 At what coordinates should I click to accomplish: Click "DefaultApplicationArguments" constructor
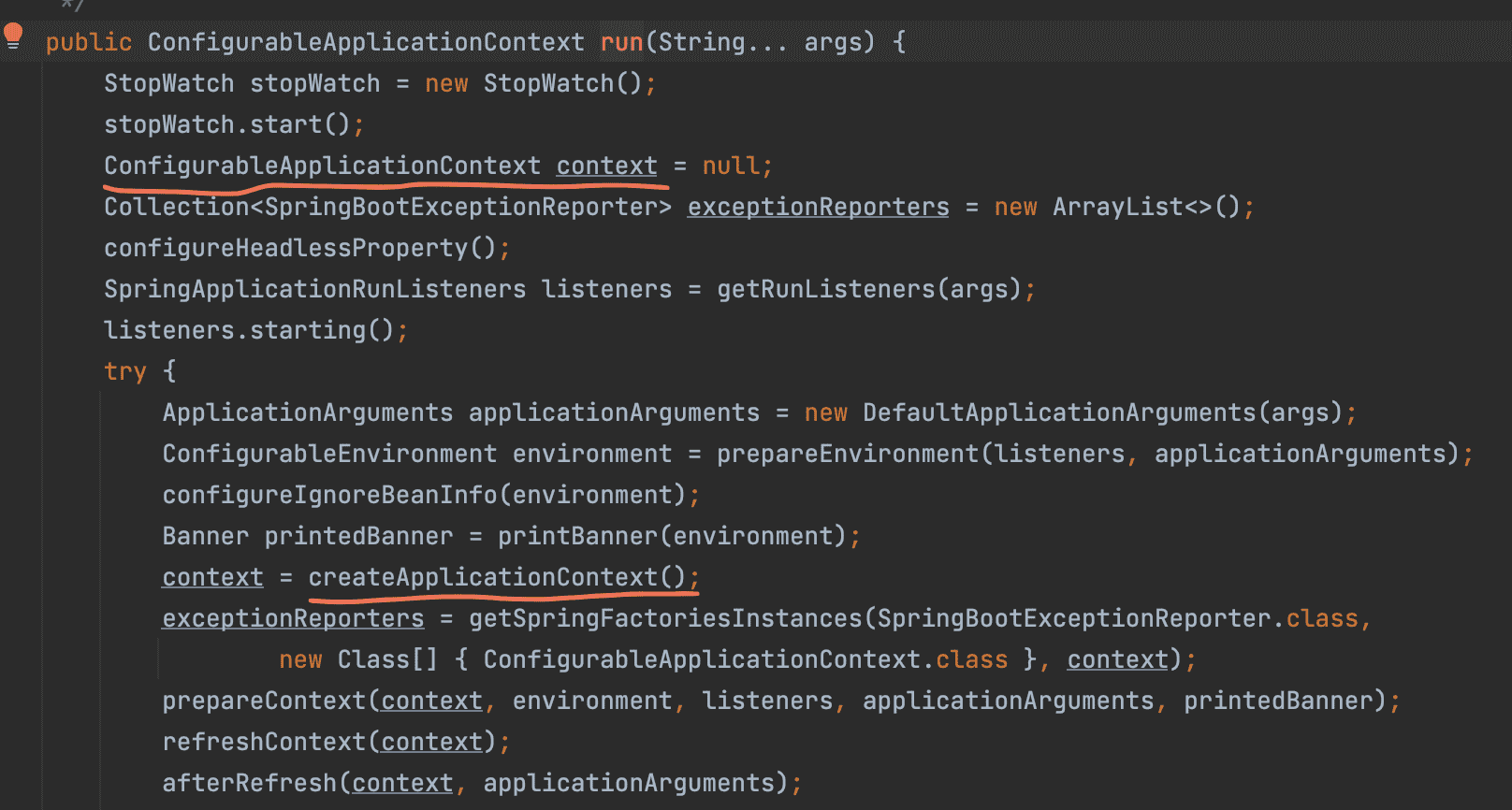pyautogui.click(x=1059, y=412)
